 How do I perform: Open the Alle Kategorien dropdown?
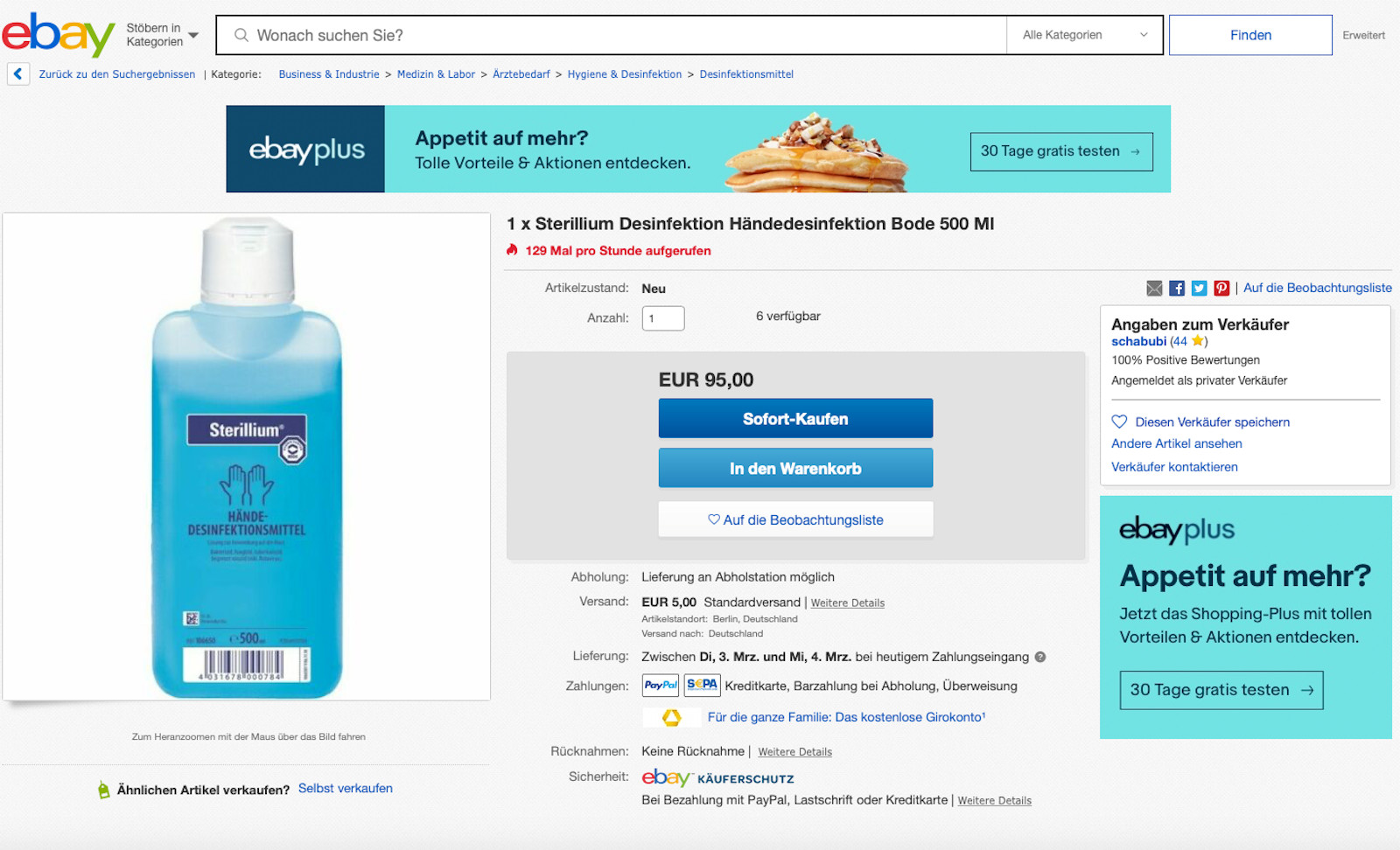tap(1084, 35)
